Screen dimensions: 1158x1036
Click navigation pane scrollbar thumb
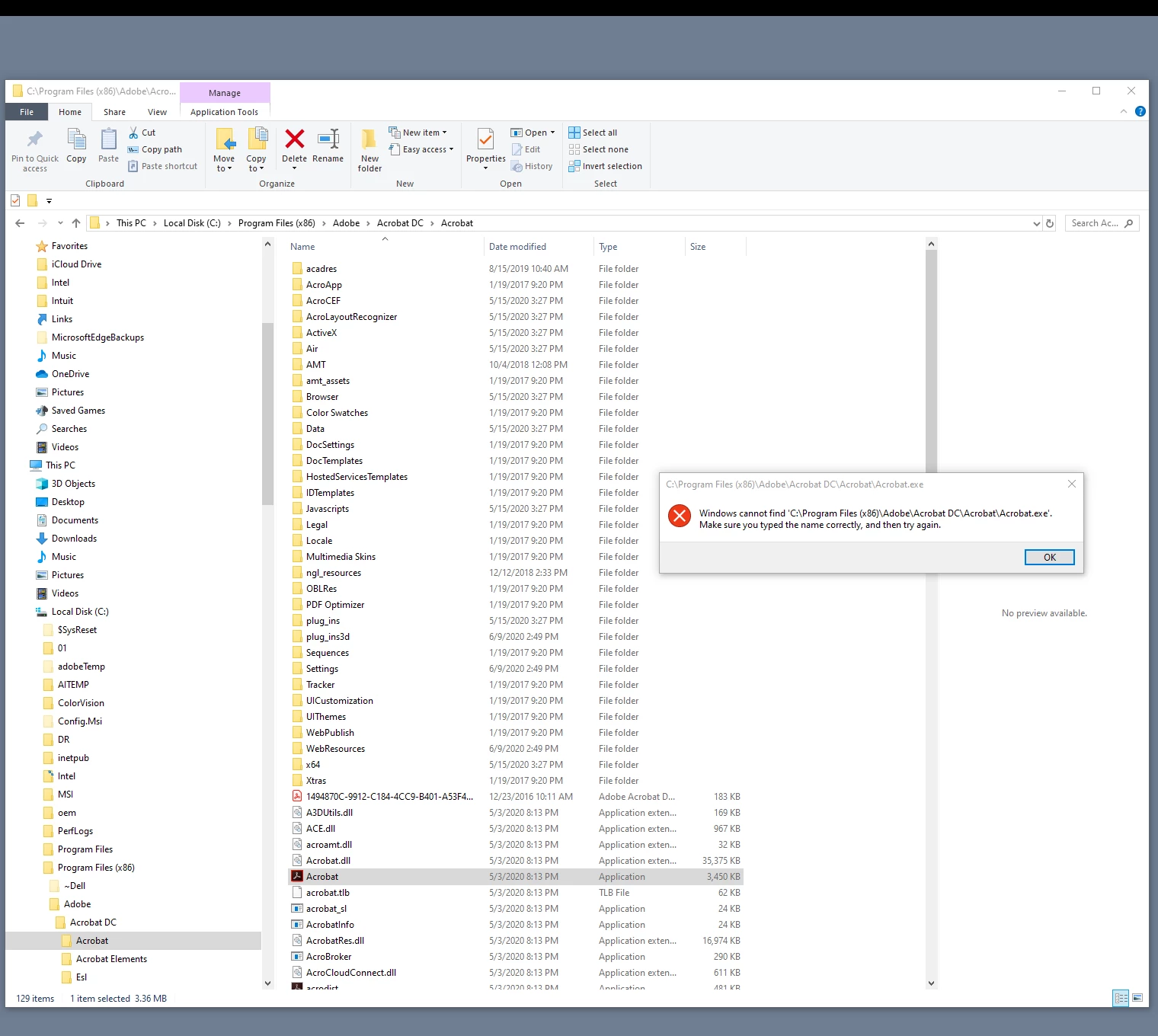click(267, 414)
